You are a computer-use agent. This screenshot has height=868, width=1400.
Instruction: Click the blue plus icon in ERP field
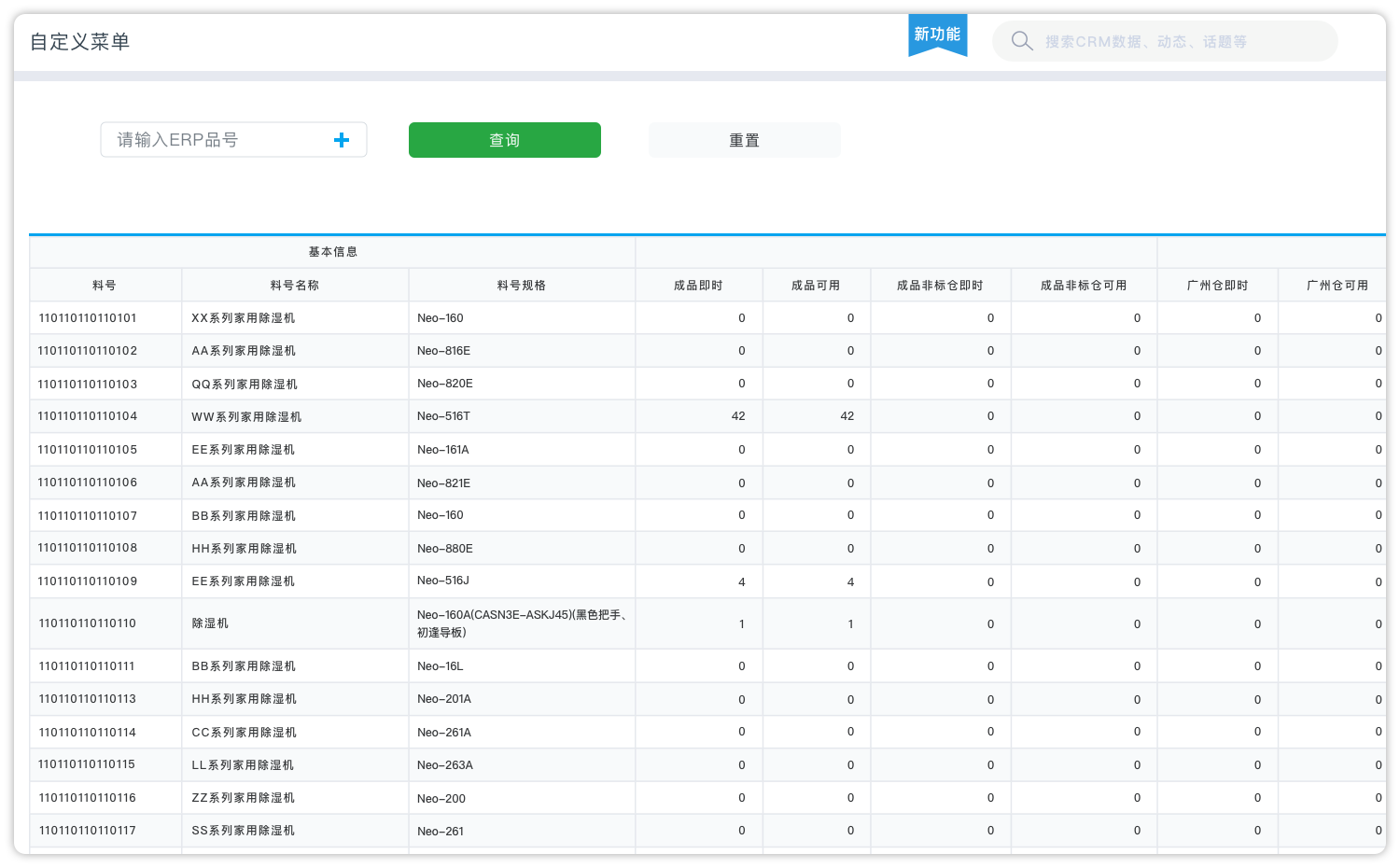(x=342, y=140)
